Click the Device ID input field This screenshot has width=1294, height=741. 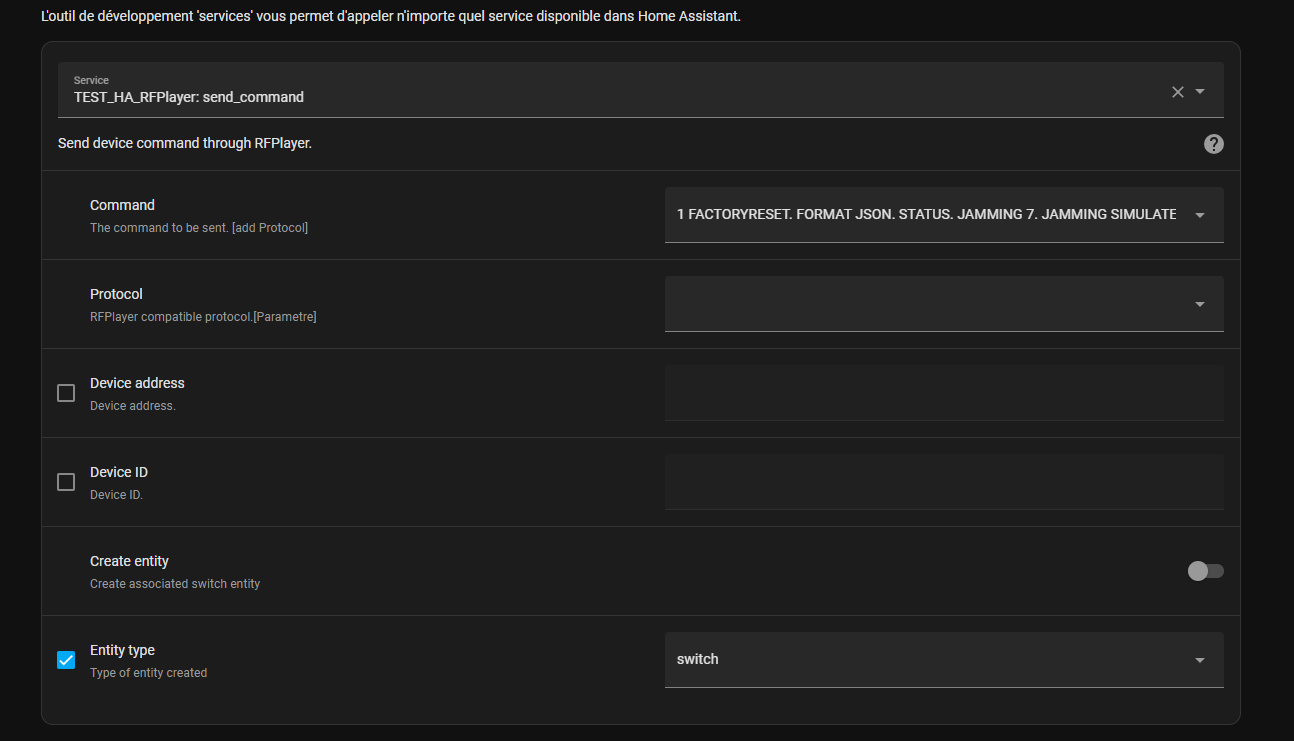click(944, 481)
